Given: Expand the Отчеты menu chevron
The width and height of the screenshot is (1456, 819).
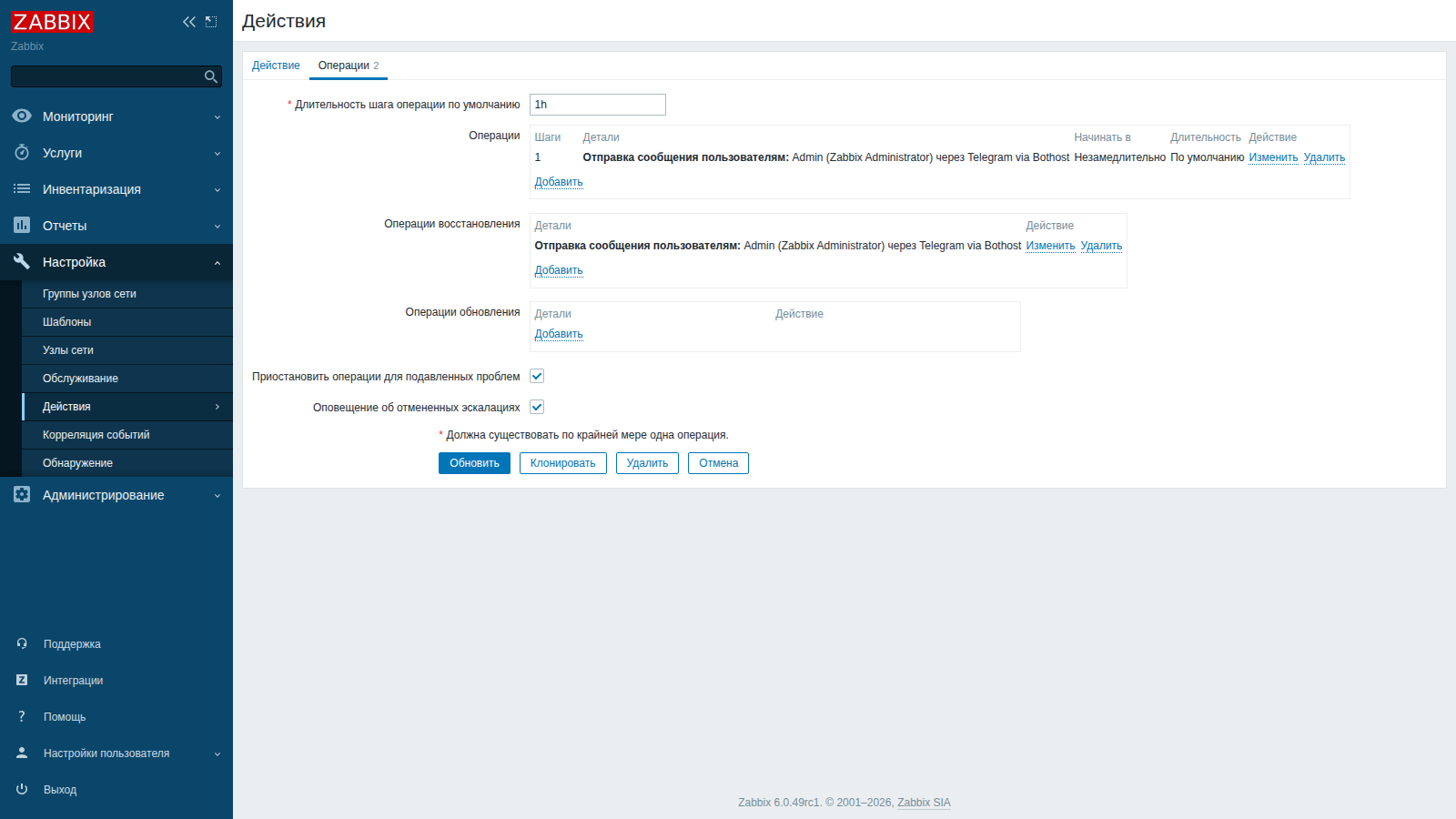Looking at the screenshot, I should pyautogui.click(x=217, y=227).
